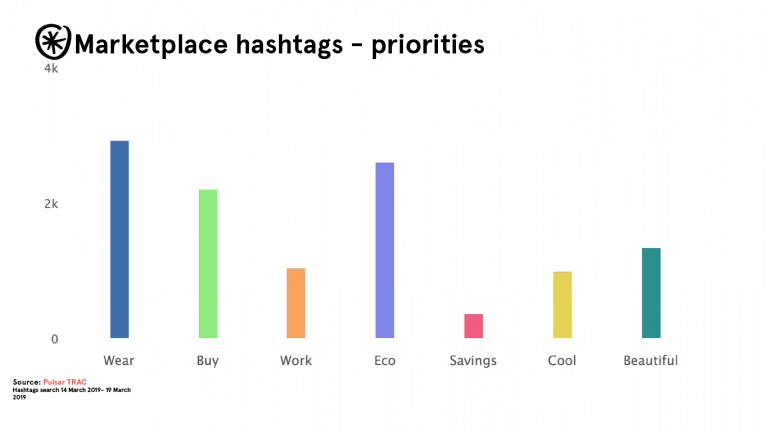Click the Eco axis label
The height and width of the screenshot is (432, 768).
[385, 361]
